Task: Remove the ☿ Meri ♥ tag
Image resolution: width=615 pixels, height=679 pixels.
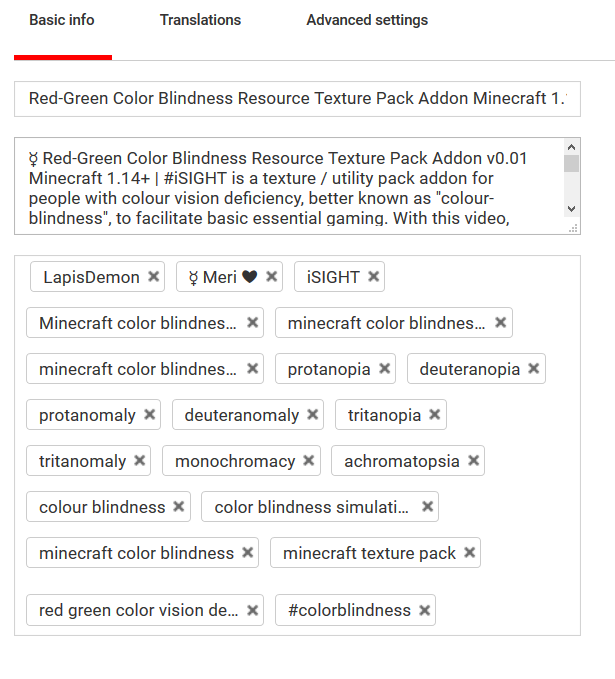Action: (272, 276)
